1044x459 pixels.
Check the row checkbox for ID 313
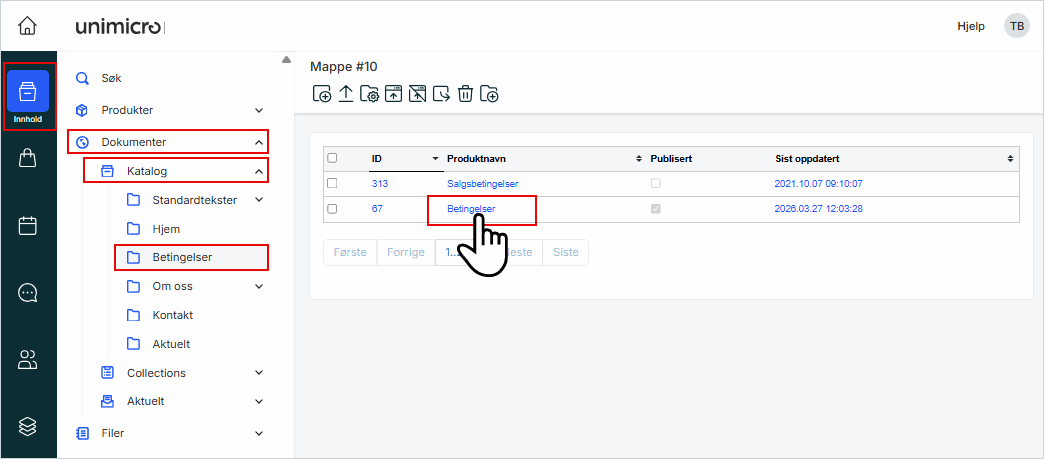[x=333, y=183]
